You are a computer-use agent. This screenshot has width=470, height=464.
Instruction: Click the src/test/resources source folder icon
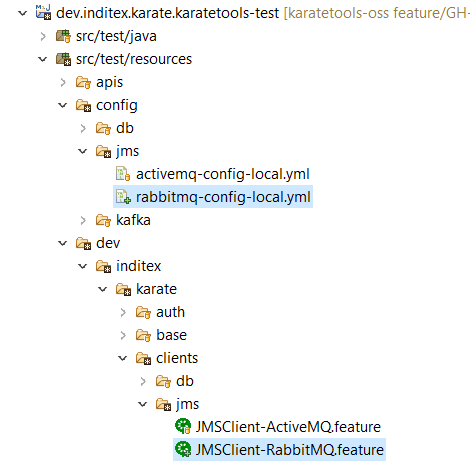[63, 59]
